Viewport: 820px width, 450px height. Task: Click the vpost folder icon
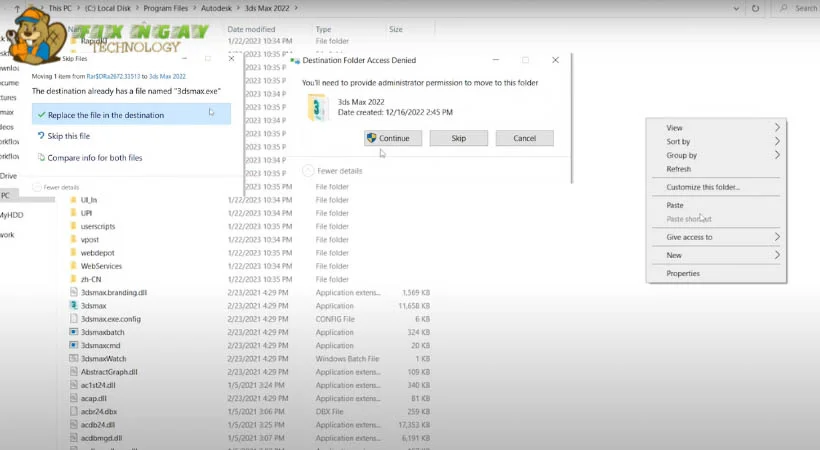tap(73, 239)
